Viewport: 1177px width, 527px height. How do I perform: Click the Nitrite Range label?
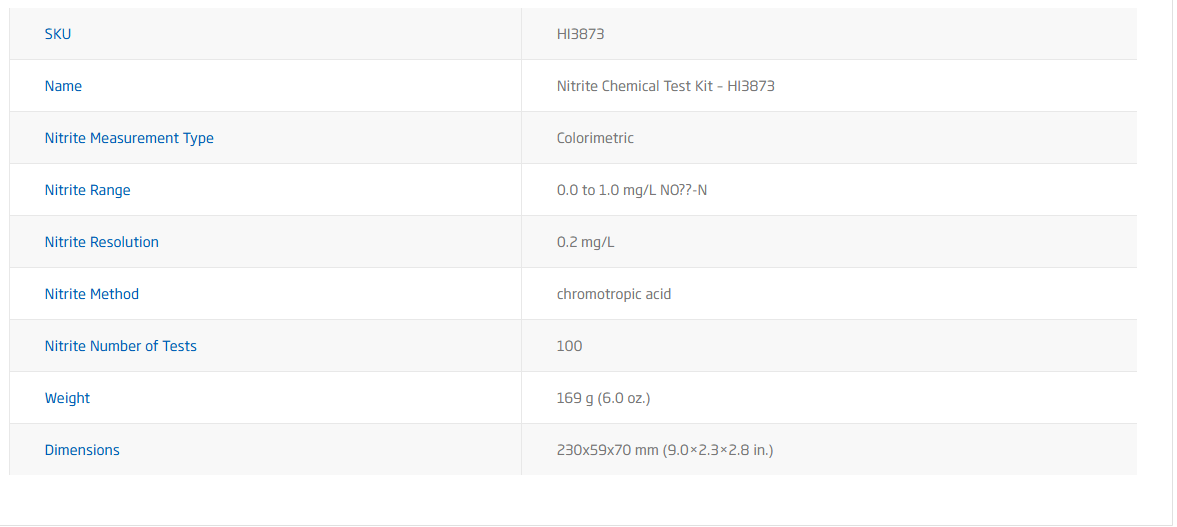click(87, 190)
